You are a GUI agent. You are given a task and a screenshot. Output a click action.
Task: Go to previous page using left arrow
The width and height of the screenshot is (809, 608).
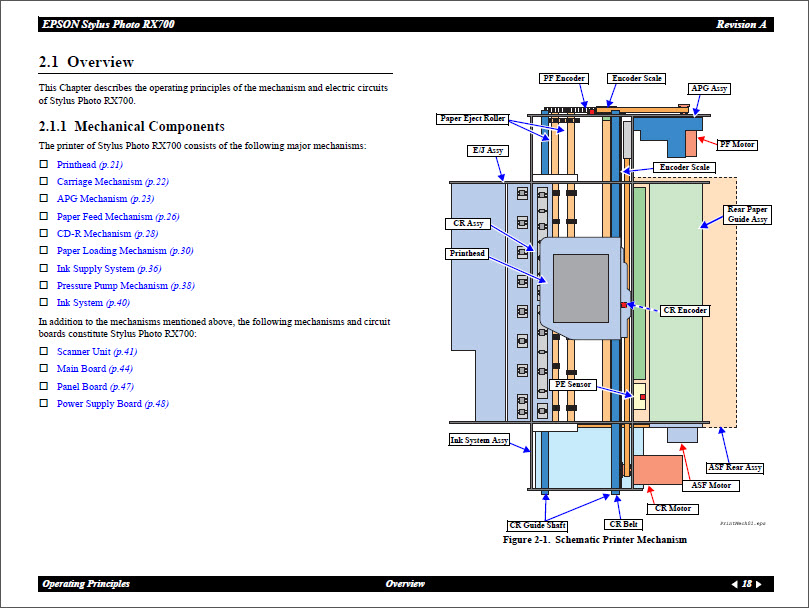(735, 584)
